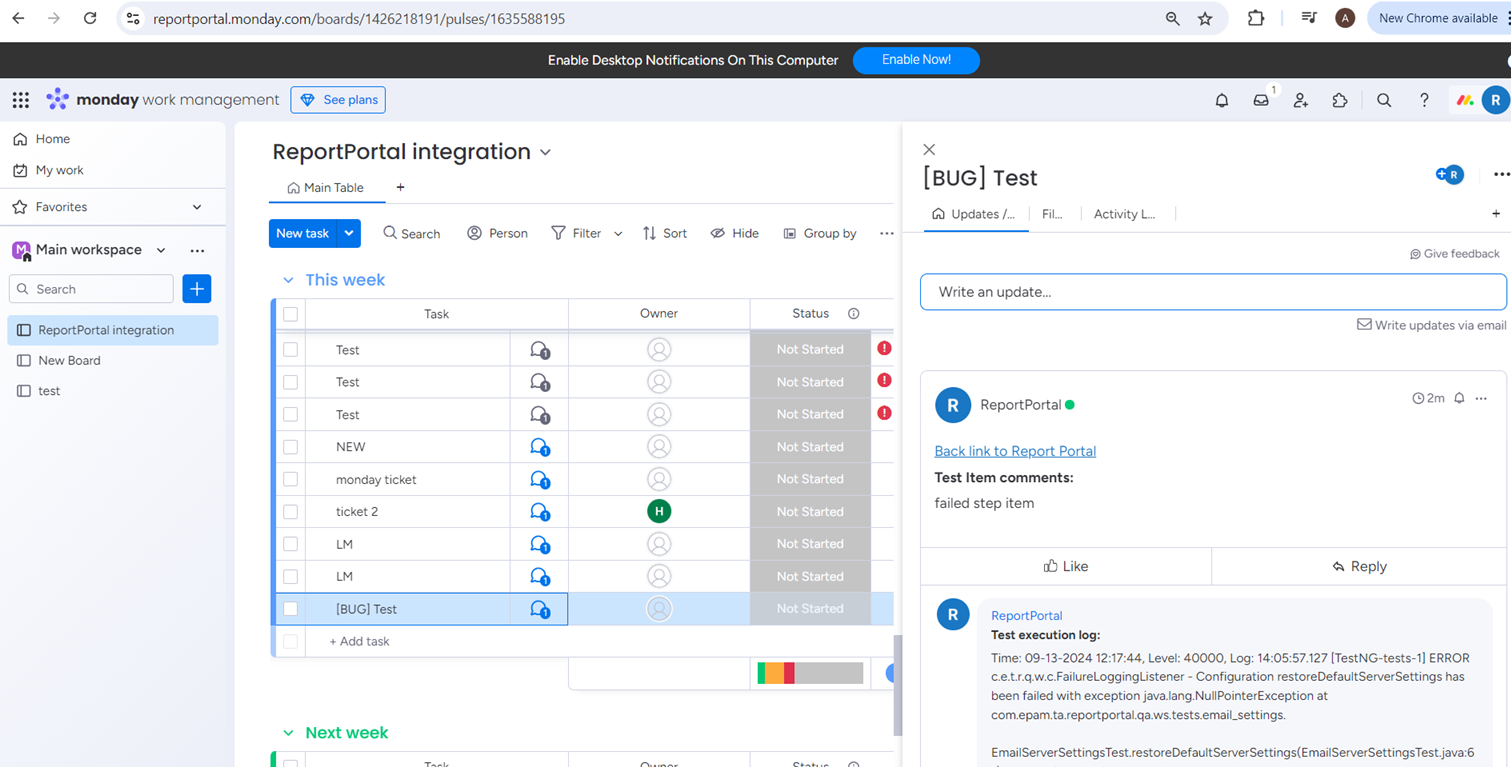The width and height of the screenshot is (1511, 767).
Task: Click the colored status battery bar
Action: click(809, 673)
